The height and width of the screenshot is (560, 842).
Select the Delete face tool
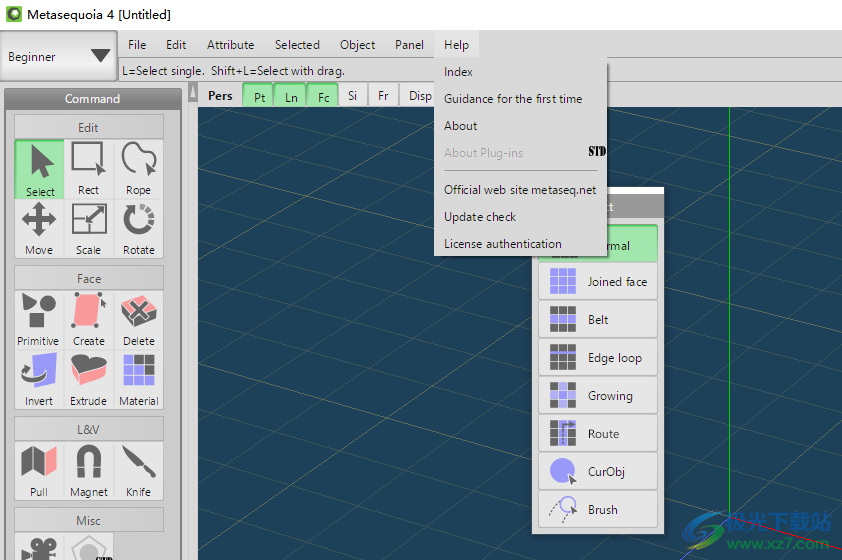click(139, 320)
